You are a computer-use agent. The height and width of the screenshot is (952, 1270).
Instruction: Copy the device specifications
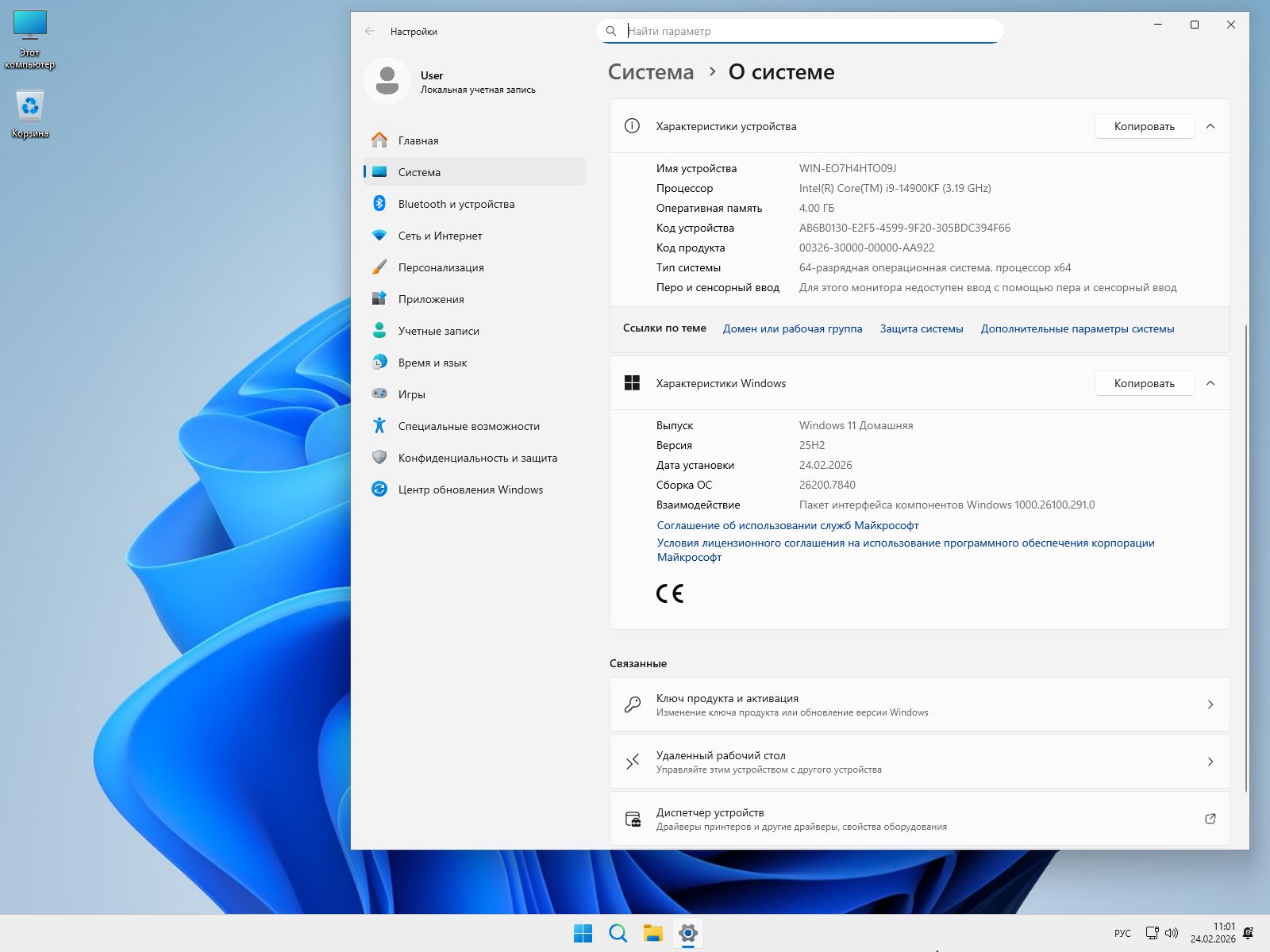coord(1143,126)
